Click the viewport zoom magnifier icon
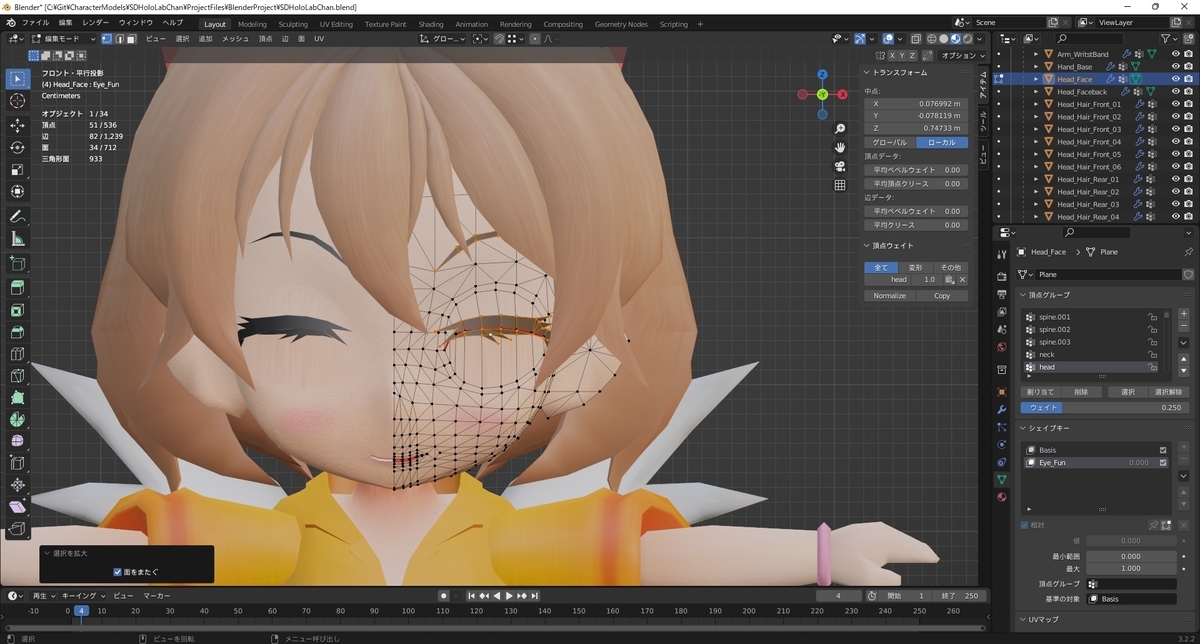Screen dimensions: 1200x644 click(841, 129)
